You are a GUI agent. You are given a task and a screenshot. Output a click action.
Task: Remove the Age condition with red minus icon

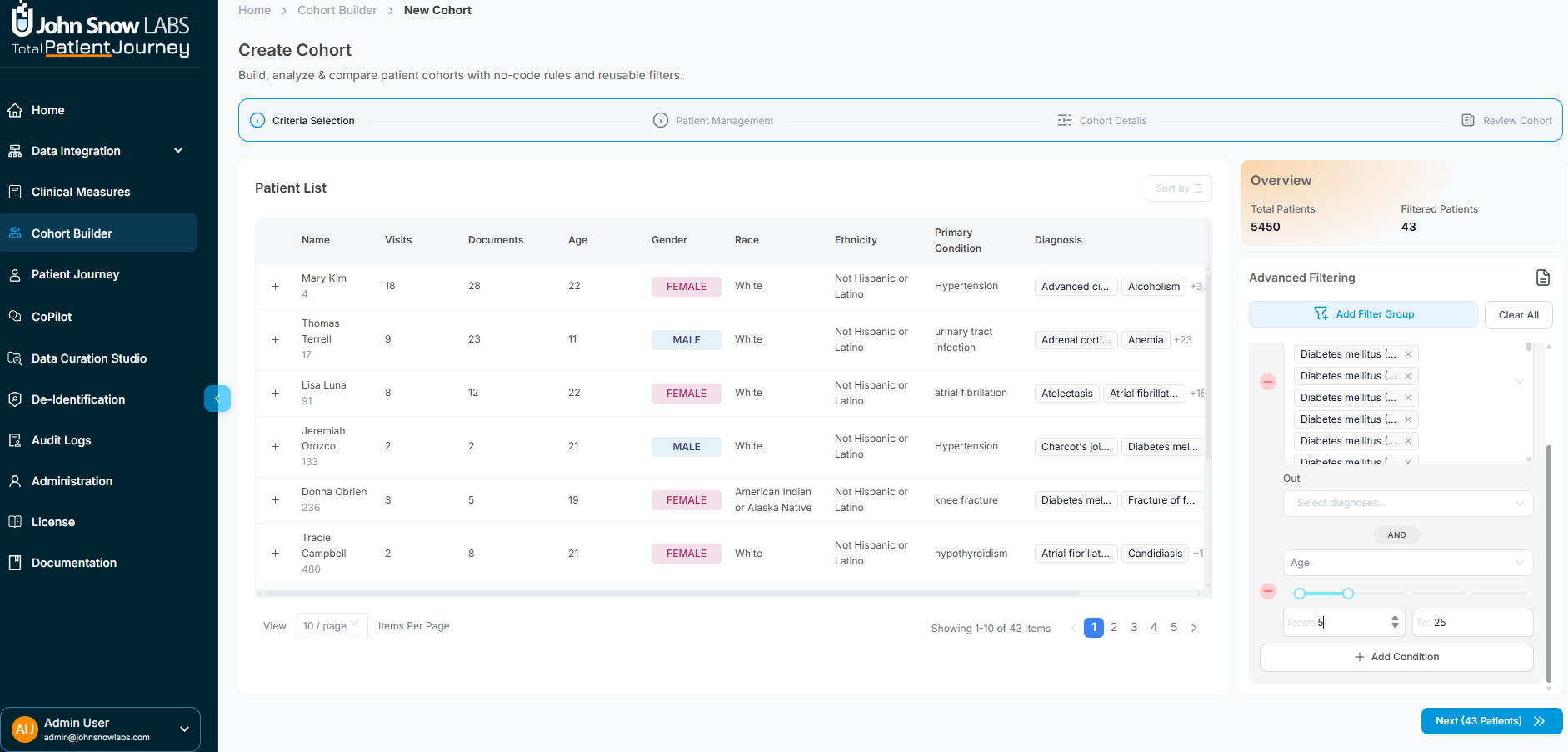[x=1268, y=591]
